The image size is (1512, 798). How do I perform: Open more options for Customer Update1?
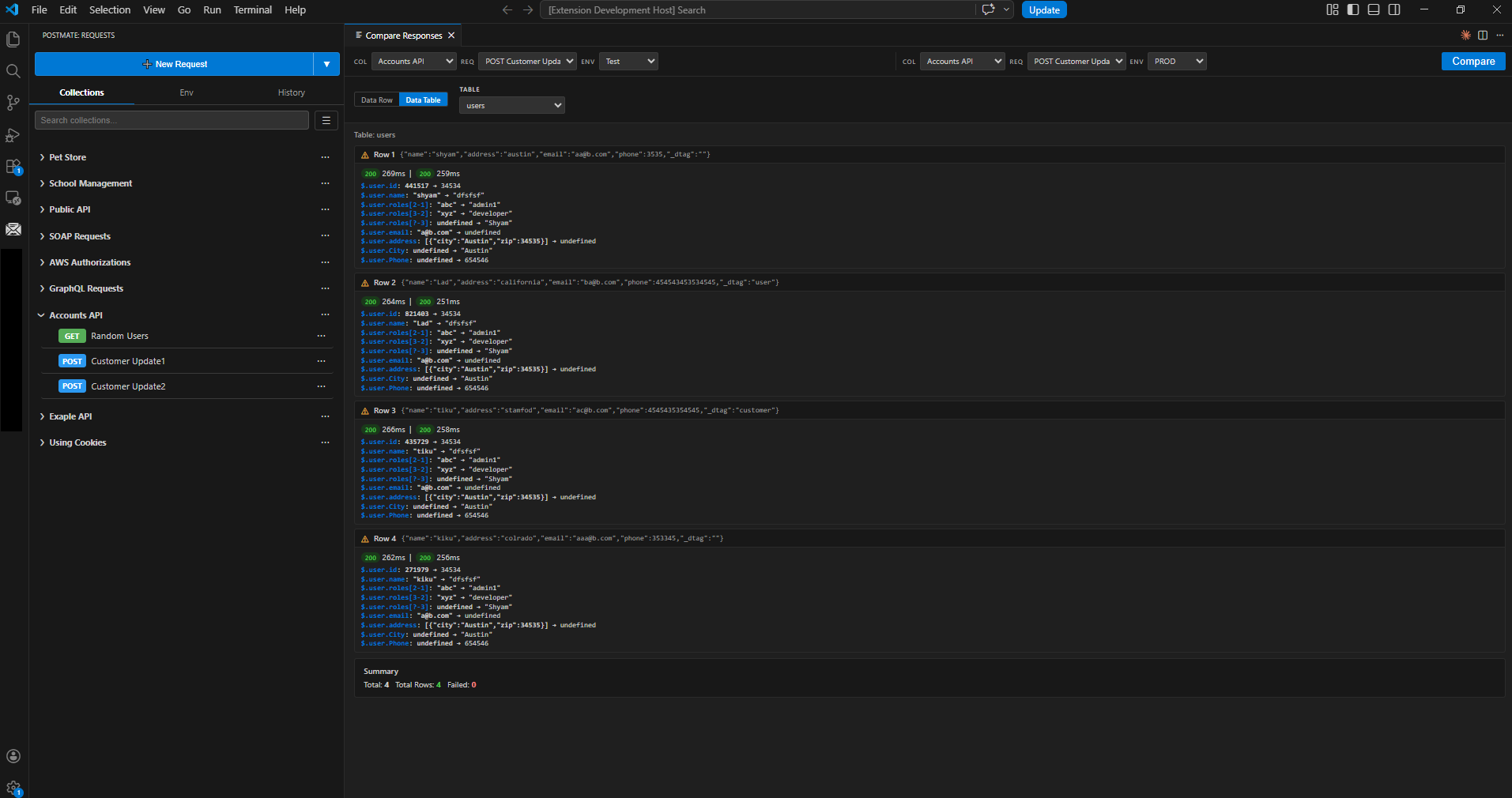[321, 361]
